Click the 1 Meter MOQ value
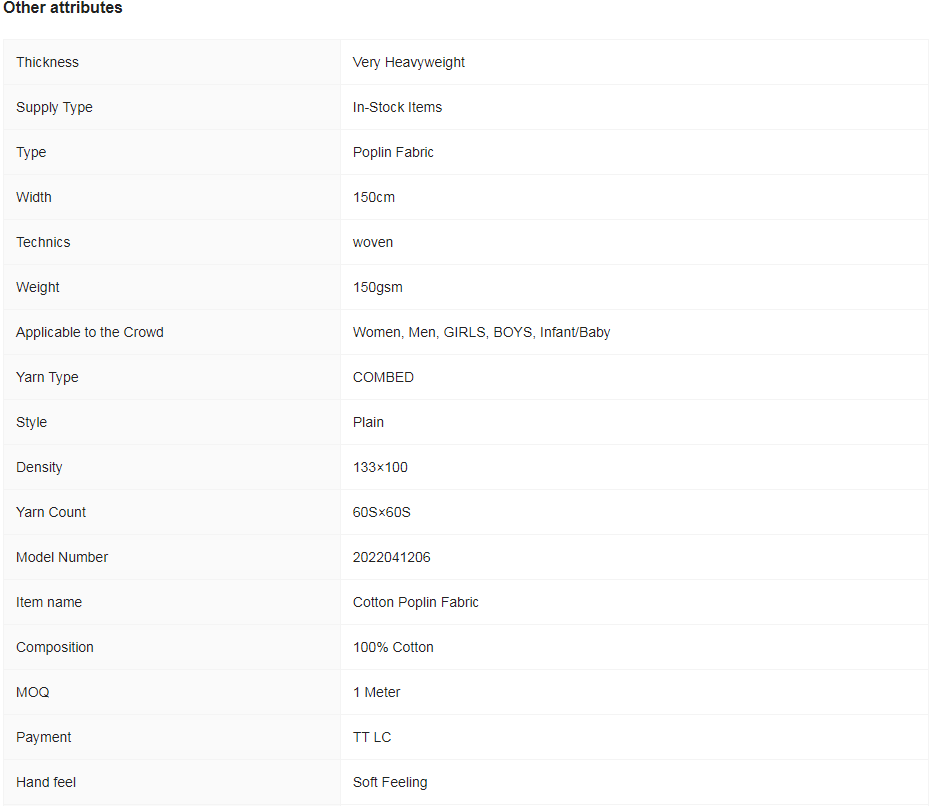The width and height of the screenshot is (930, 806). 377,692
